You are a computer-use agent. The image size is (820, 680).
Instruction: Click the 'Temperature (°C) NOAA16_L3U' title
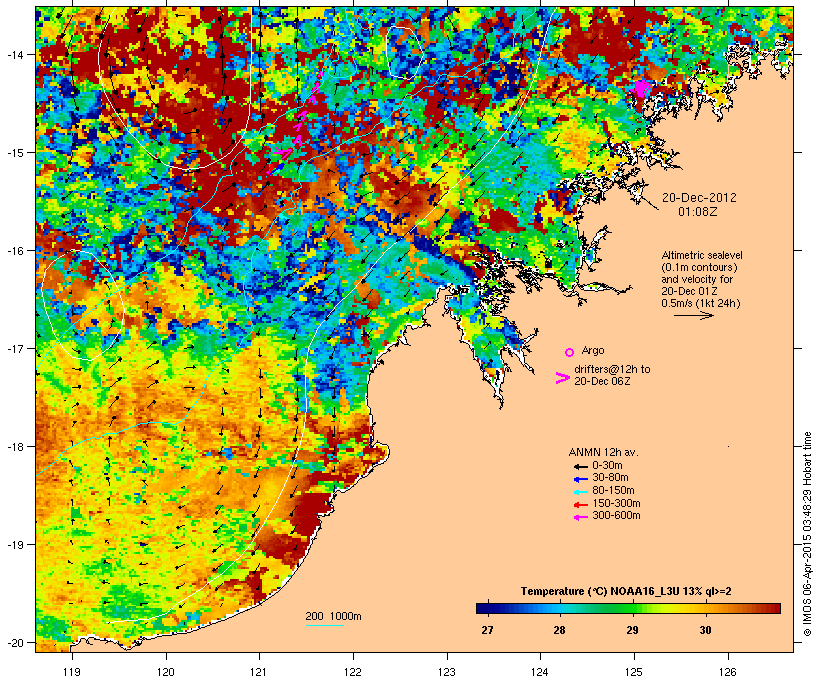600,592
